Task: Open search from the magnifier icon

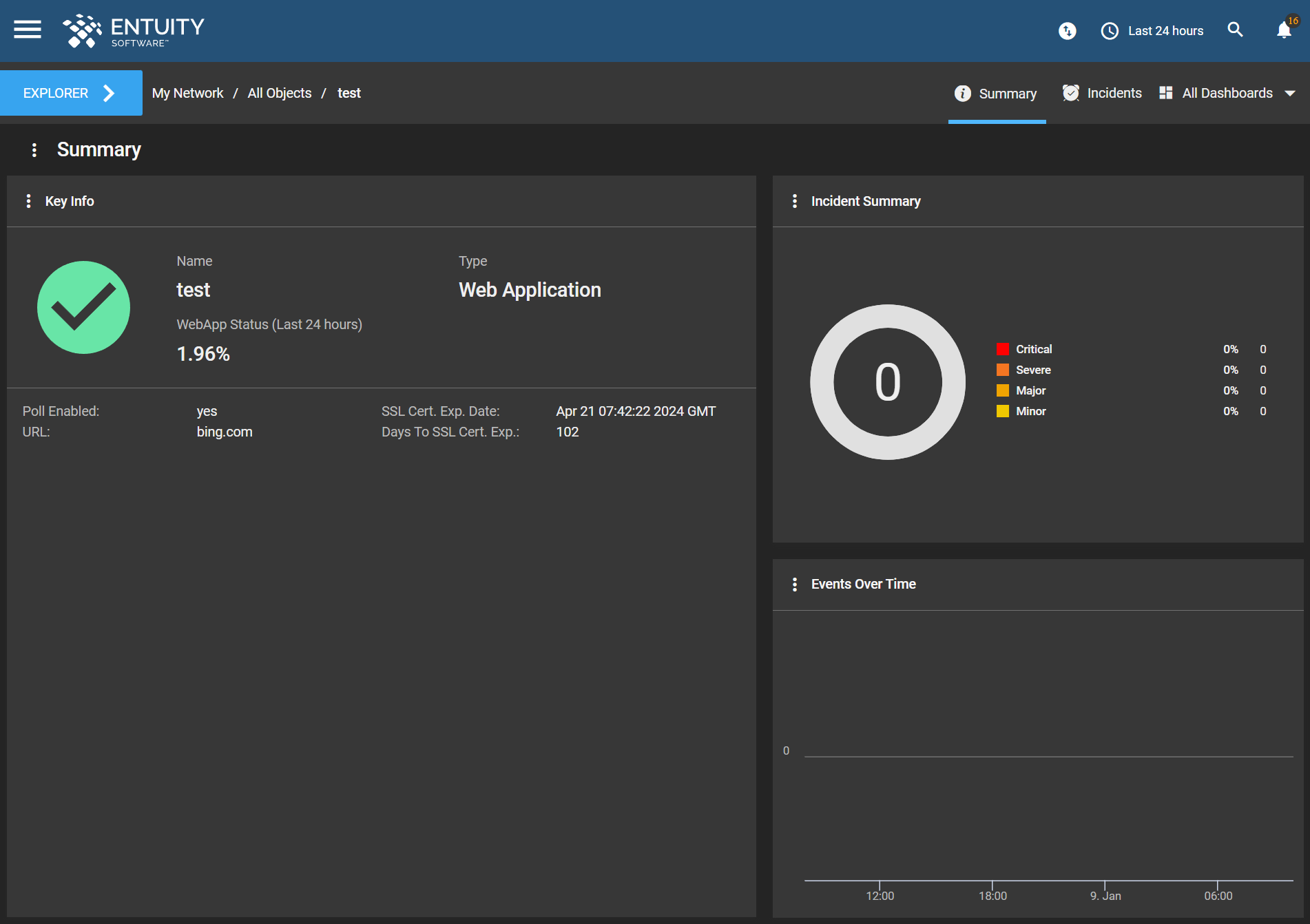Action: tap(1235, 30)
